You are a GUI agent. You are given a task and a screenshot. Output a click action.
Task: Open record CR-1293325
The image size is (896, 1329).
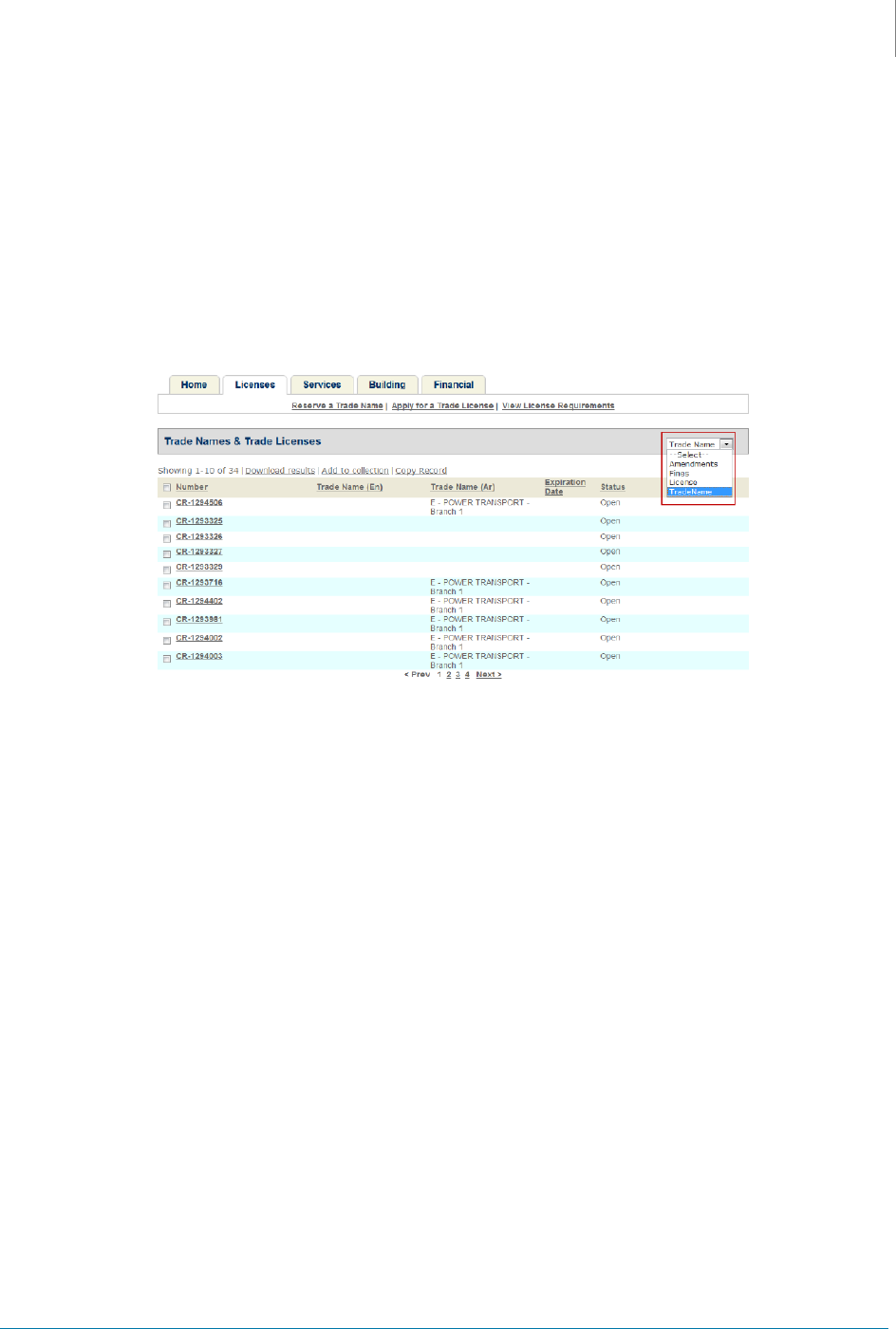199,521
